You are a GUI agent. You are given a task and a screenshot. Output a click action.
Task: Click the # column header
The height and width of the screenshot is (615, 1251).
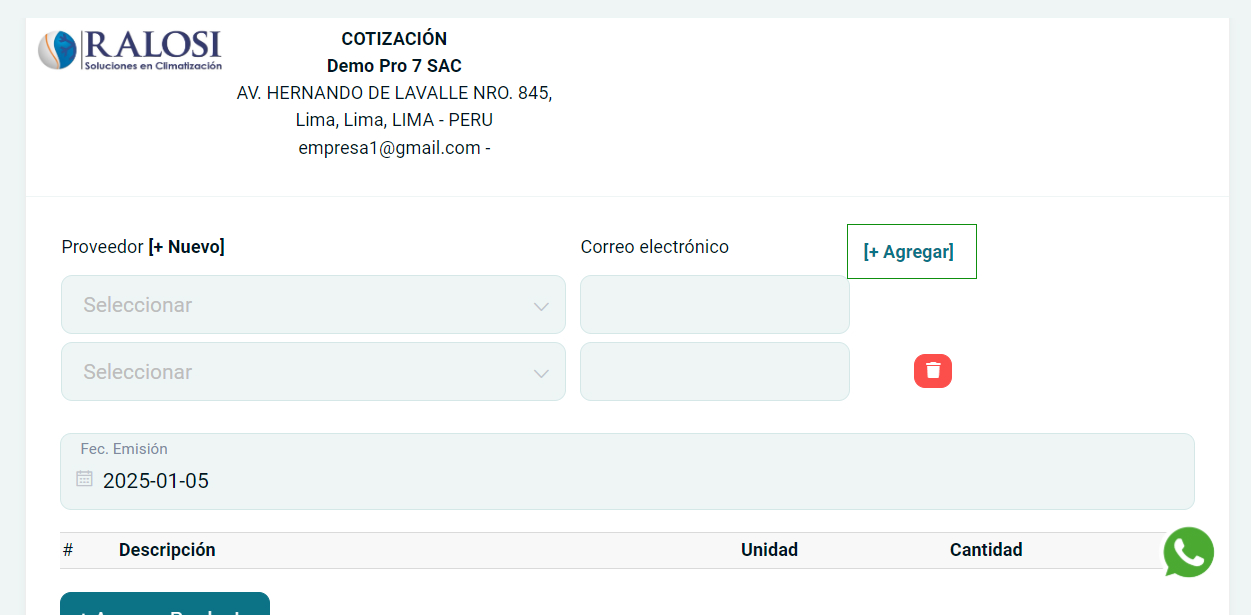point(68,550)
